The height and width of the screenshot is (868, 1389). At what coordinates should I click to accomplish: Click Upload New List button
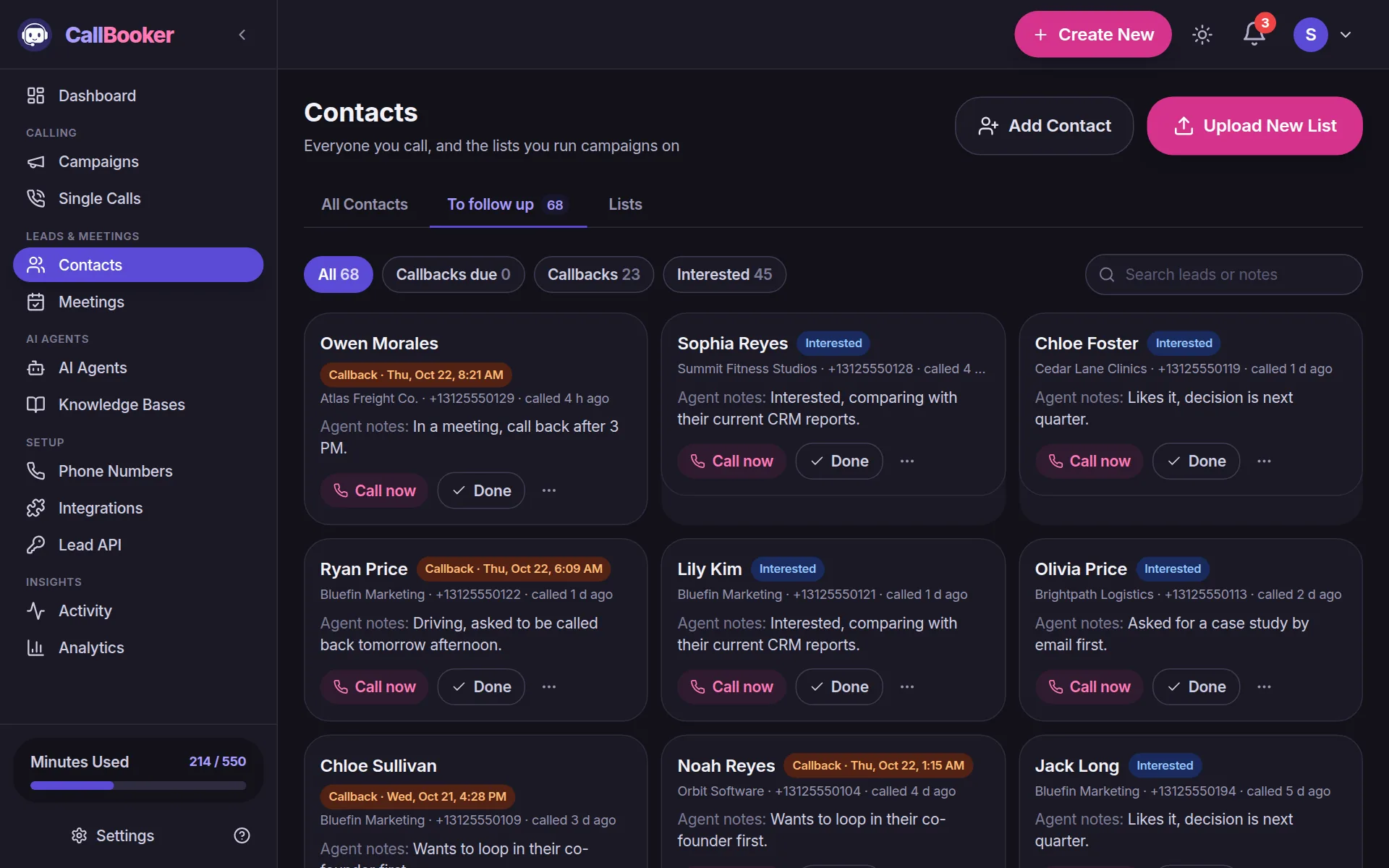click(x=1254, y=126)
